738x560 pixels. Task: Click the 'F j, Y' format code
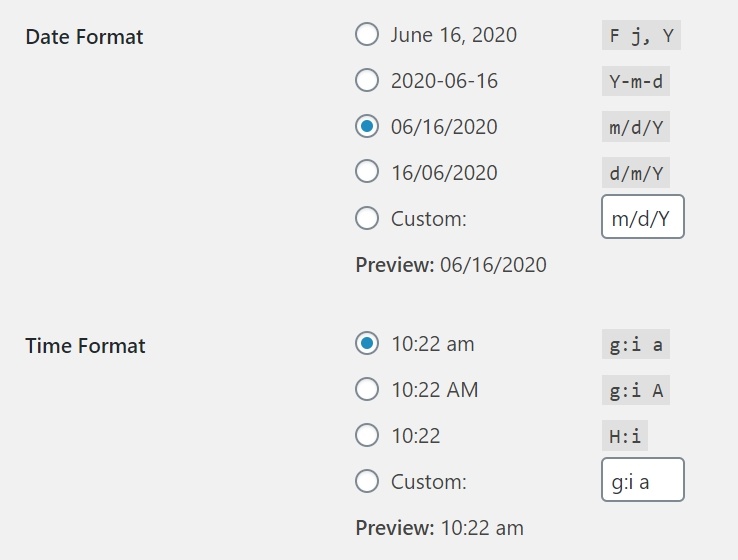[x=641, y=36]
